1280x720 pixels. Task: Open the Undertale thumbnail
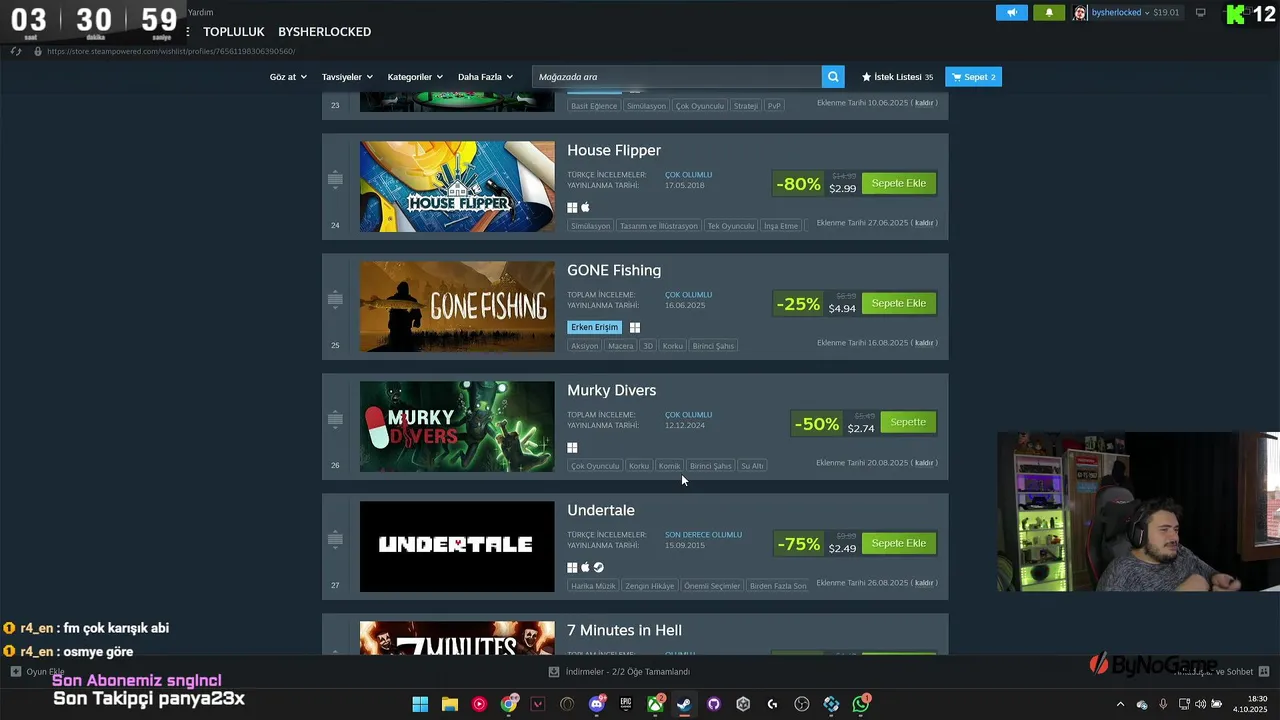[x=457, y=546]
